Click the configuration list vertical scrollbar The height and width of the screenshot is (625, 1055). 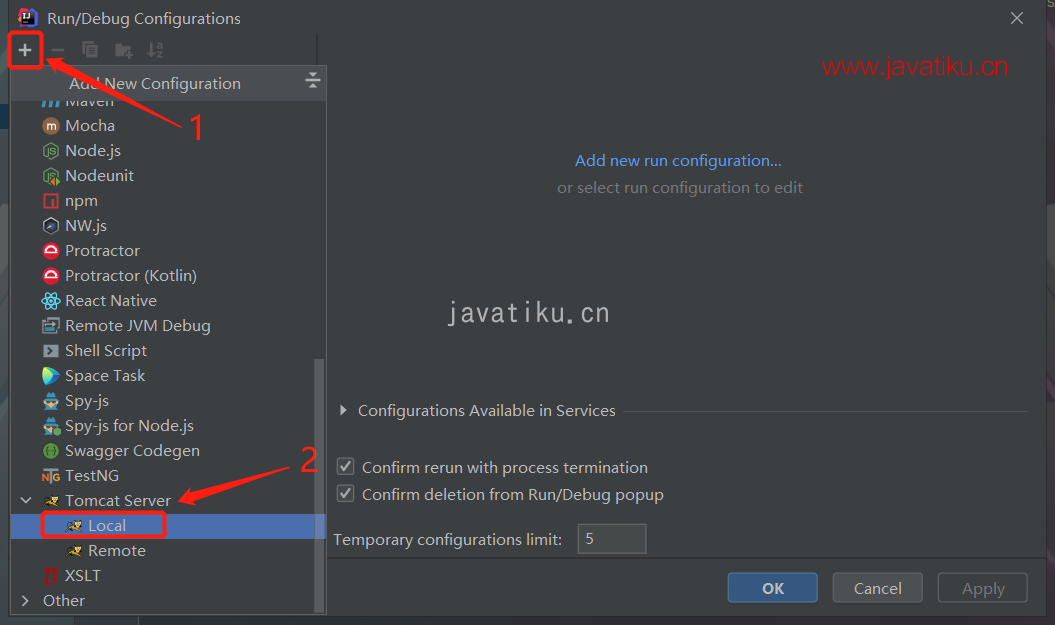coord(319,485)
